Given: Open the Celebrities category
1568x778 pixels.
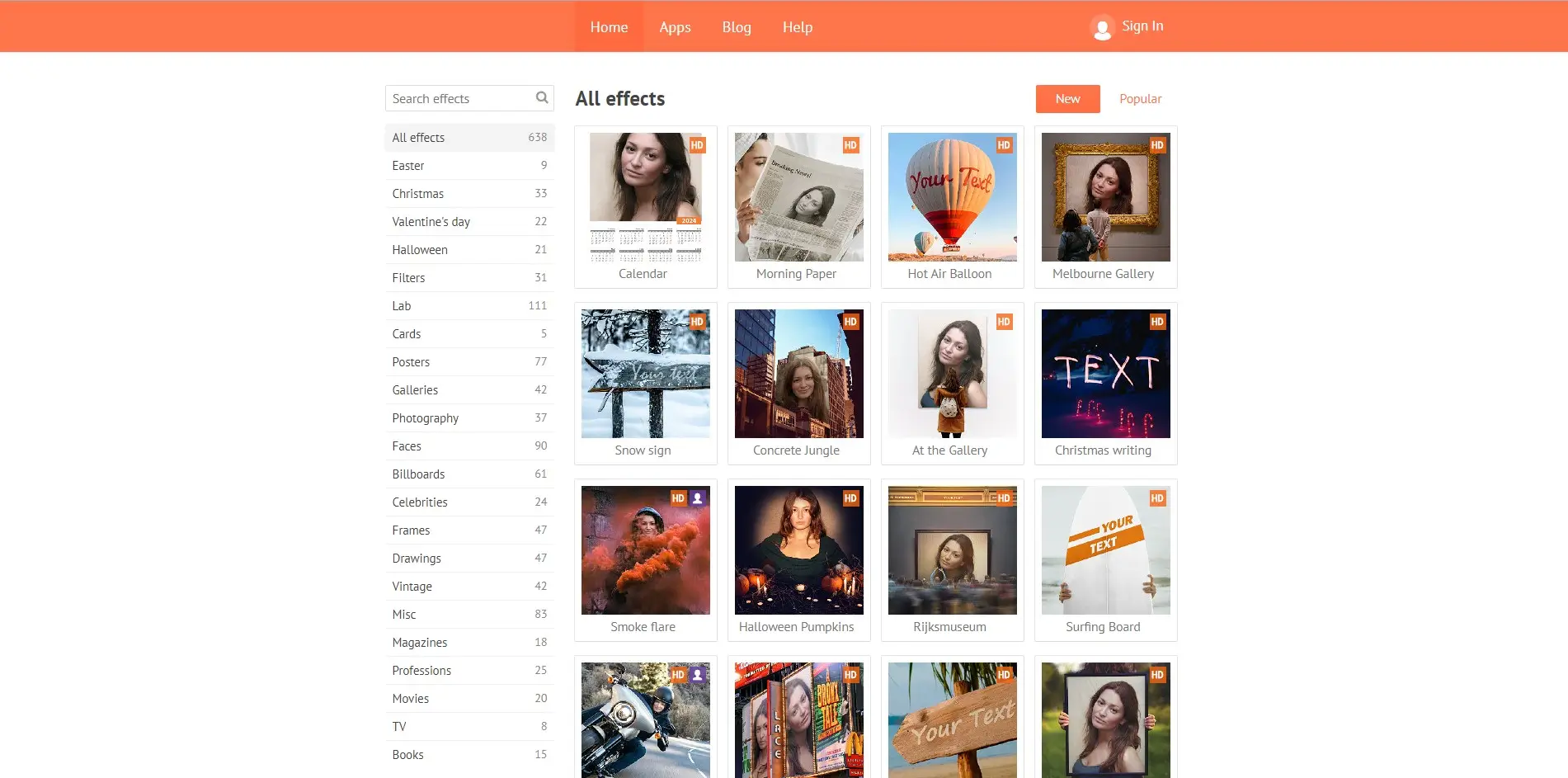Looking at the screenshot, I should pos(469,502).
